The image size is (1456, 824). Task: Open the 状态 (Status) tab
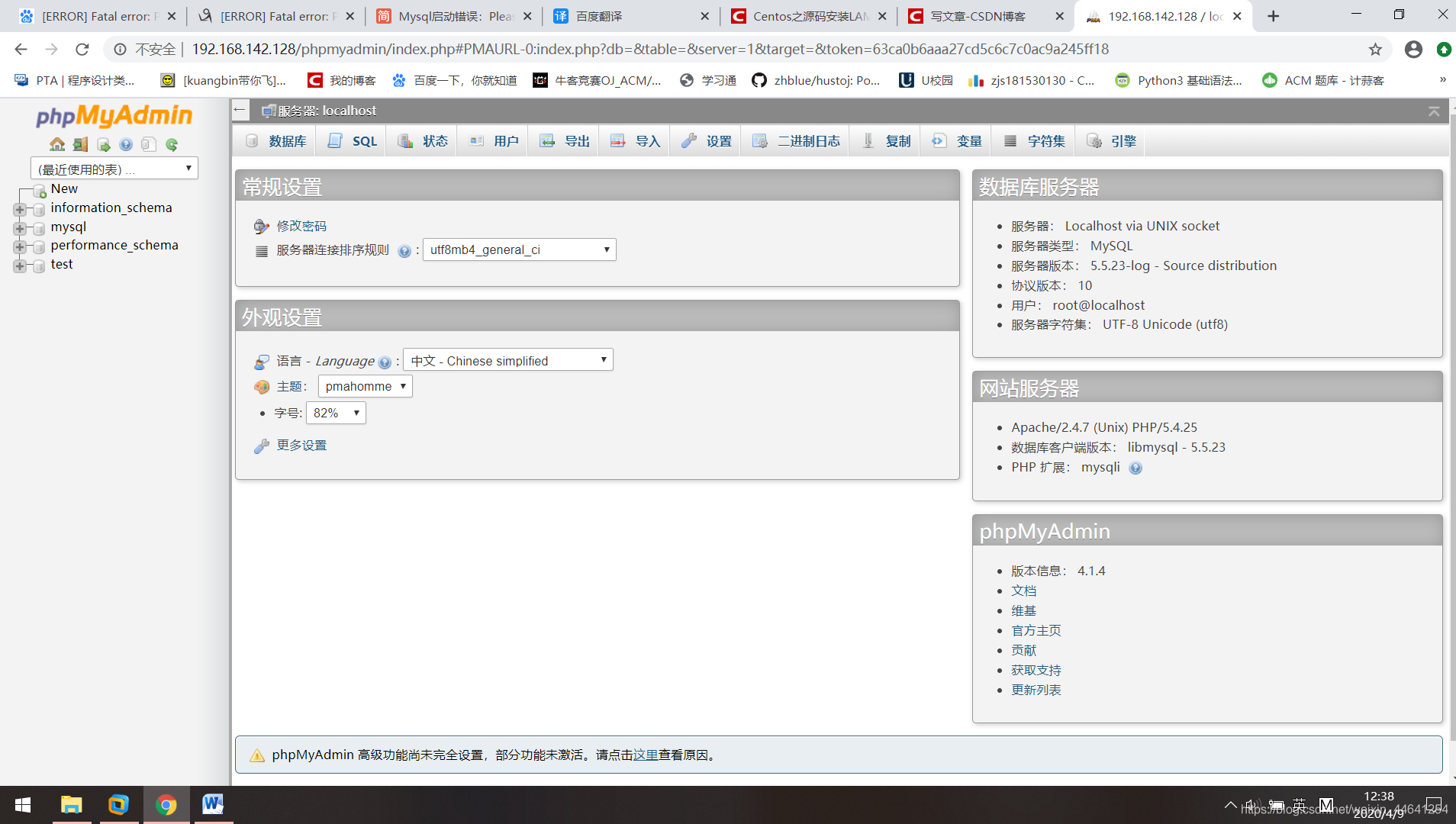coord(423,141)
